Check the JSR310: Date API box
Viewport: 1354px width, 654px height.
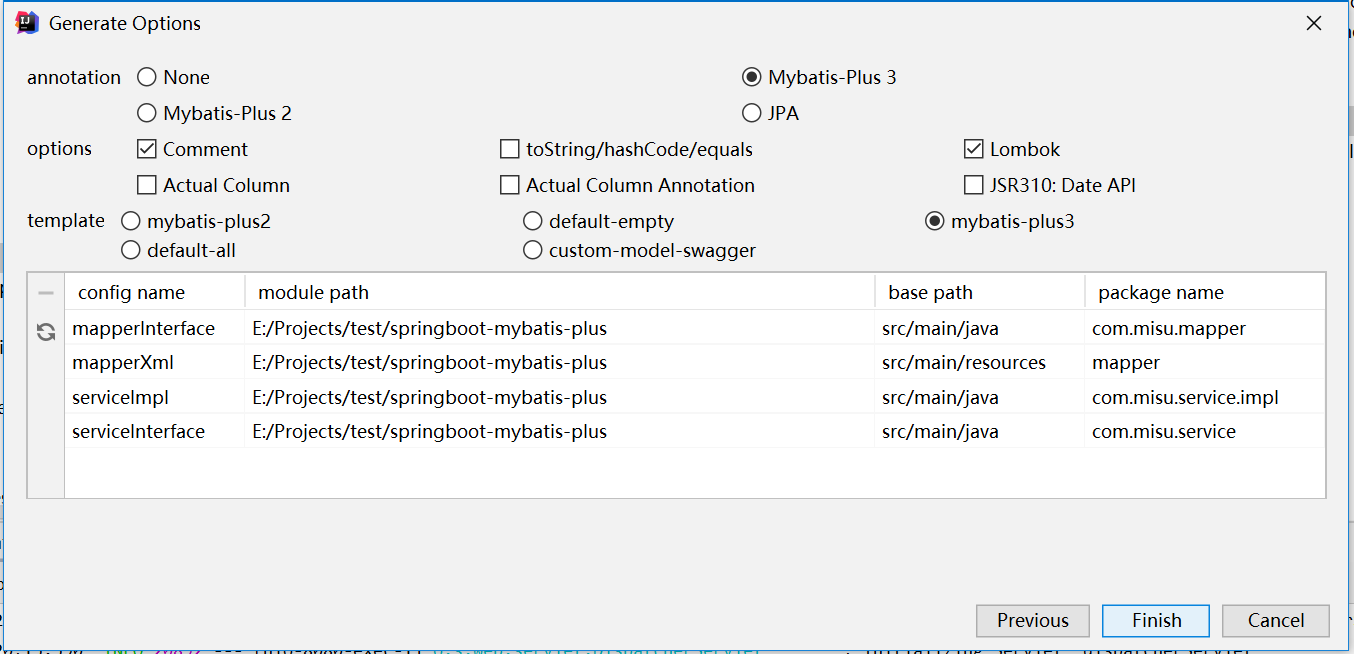click(974, 186)
